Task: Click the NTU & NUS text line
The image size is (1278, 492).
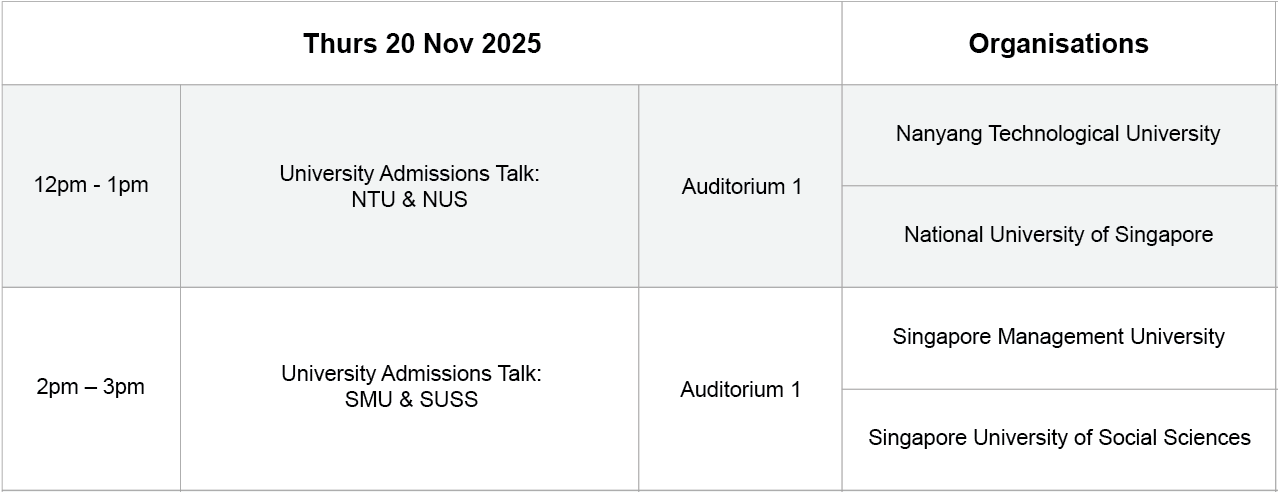Action: 409,199
